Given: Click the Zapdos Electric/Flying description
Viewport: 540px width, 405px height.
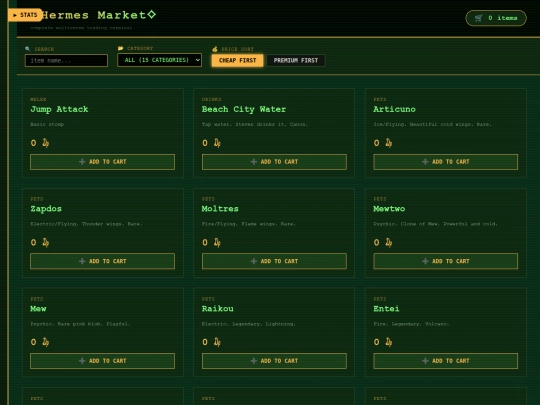Looking at the screenshot, I should (86, 224).
